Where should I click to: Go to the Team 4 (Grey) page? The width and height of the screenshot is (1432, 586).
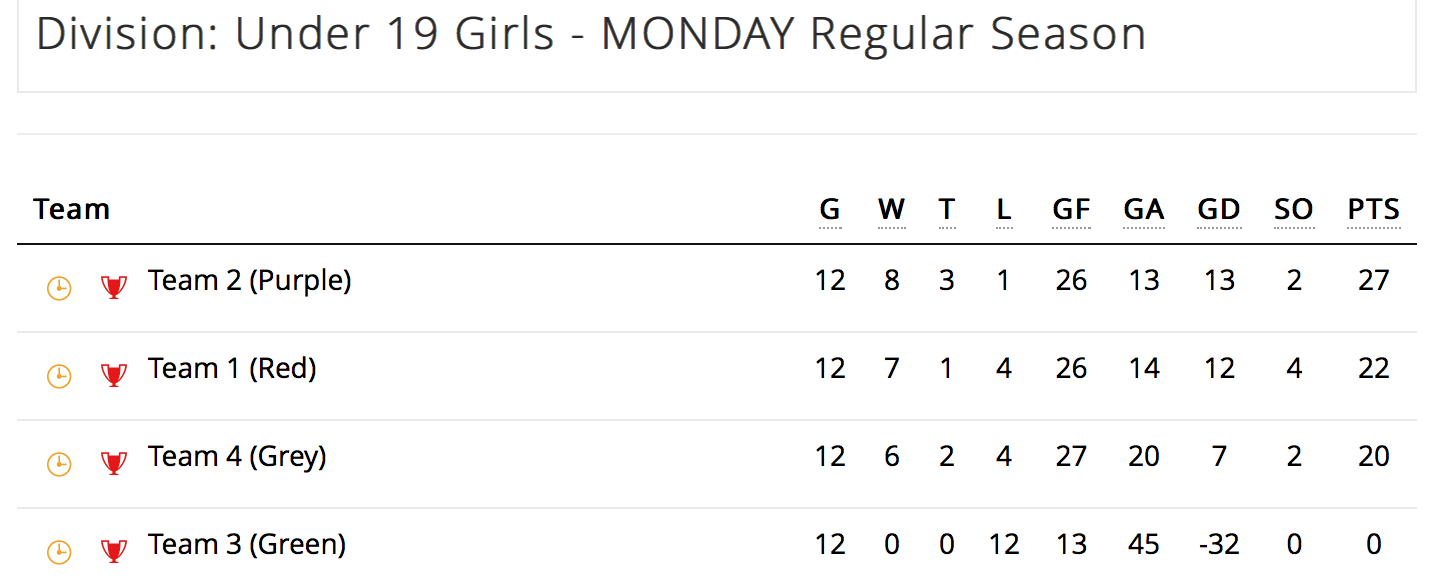coord(237,457)
